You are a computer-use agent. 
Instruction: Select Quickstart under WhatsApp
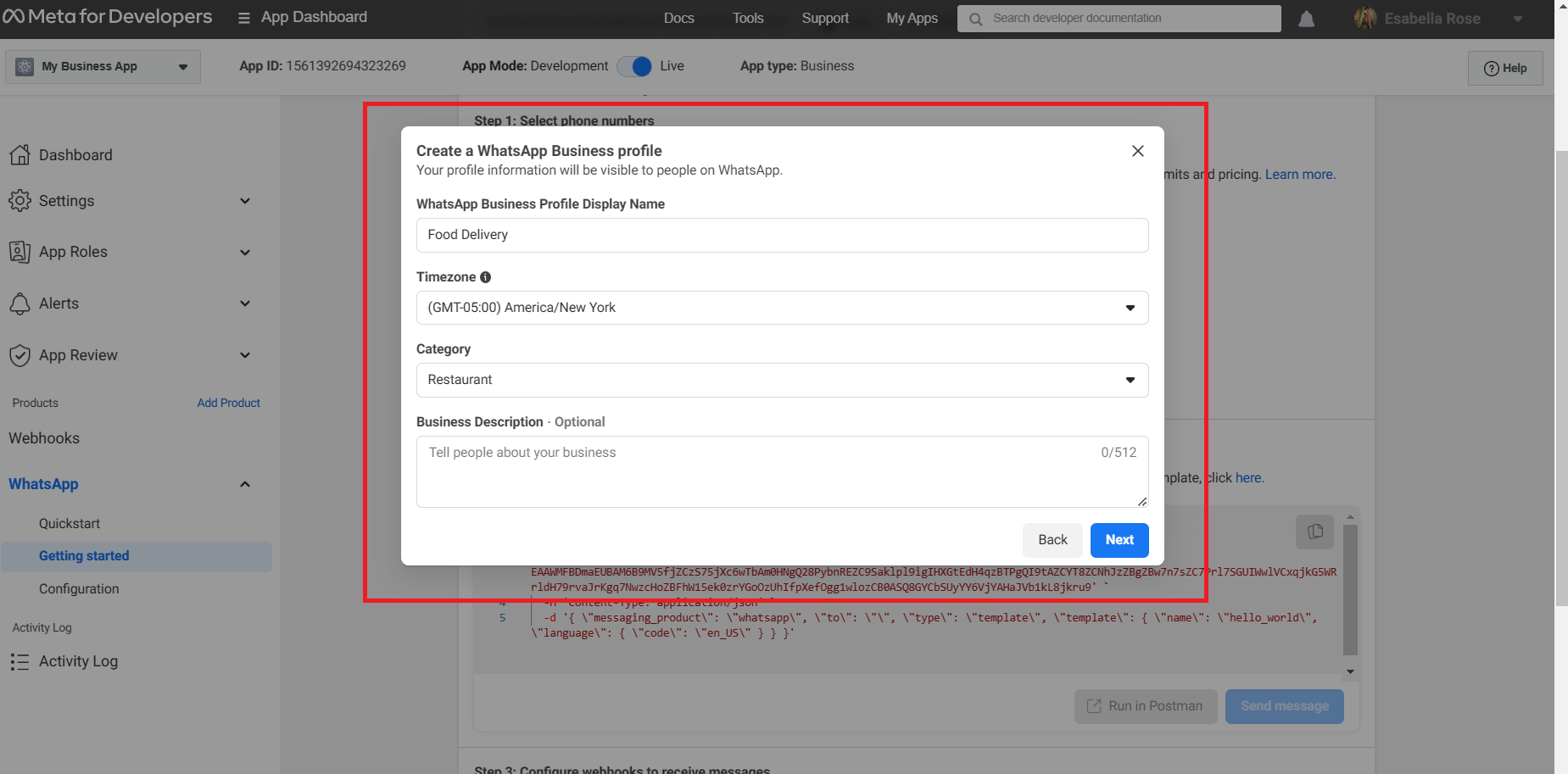coord(70,524)
